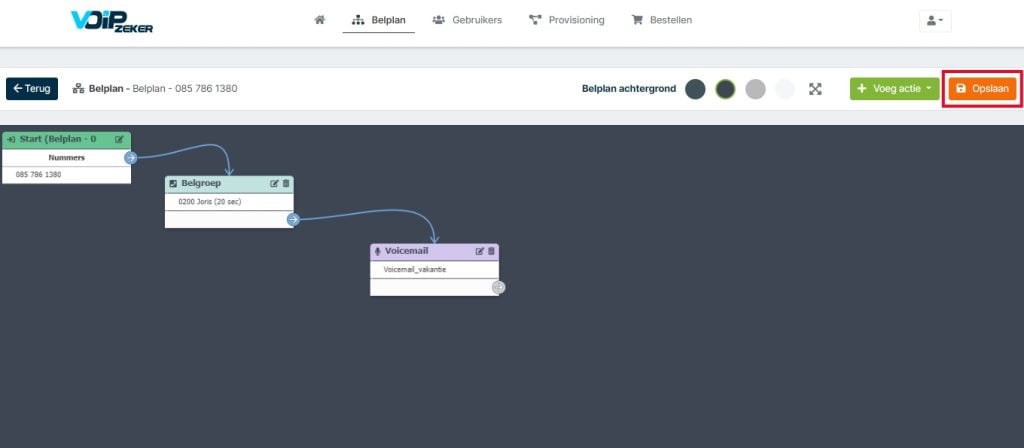
Task: Edit the Belgroep node
Action: point(275,184)
